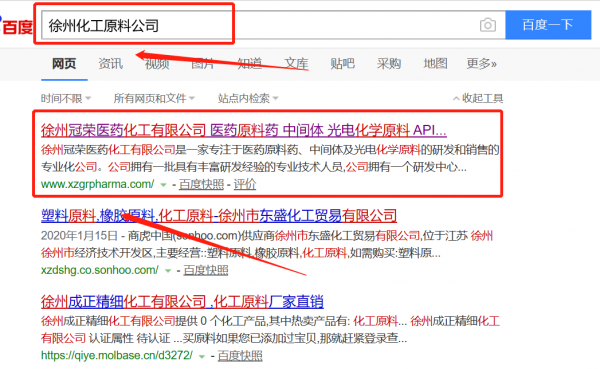This screenshot has height=369, width=600.
Task: Open the 徐州市东盛化工贸易有限公司 result title
Action: [x=219, y=216]
